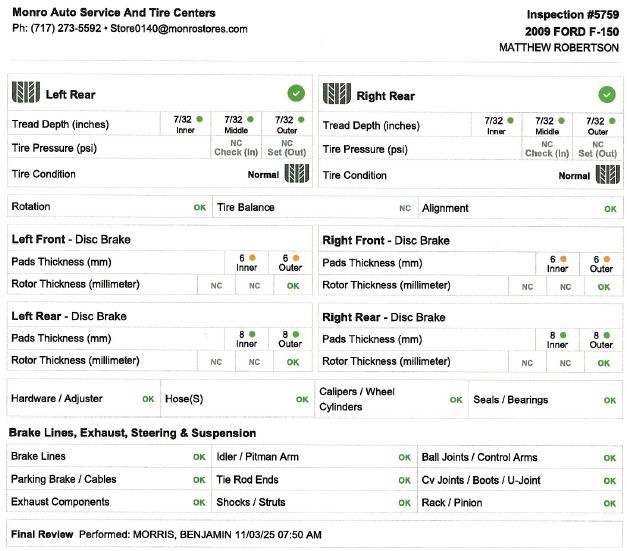Click the Right Rear tire tread icon
Screen dimensions: 627x551
point(337,94)
